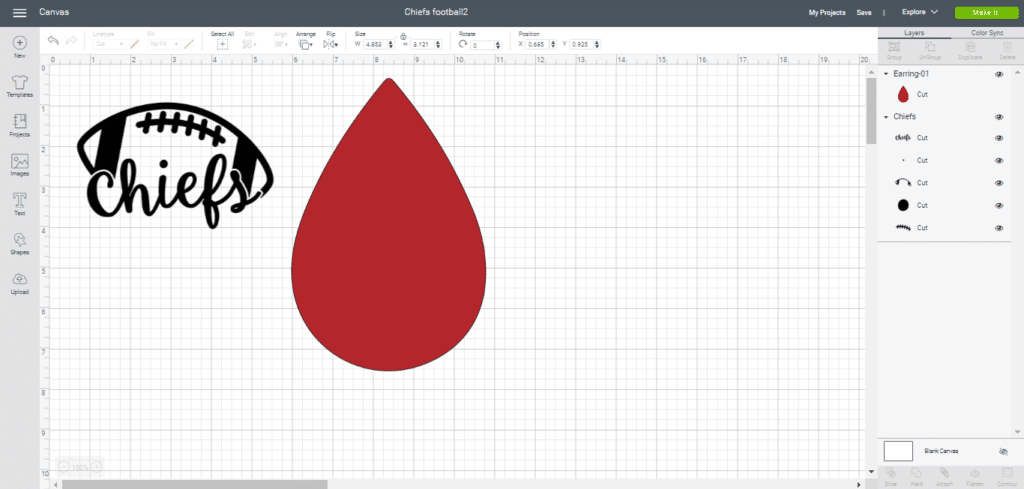
Task: Click the New project icon
Action: [x=19, y=44]
